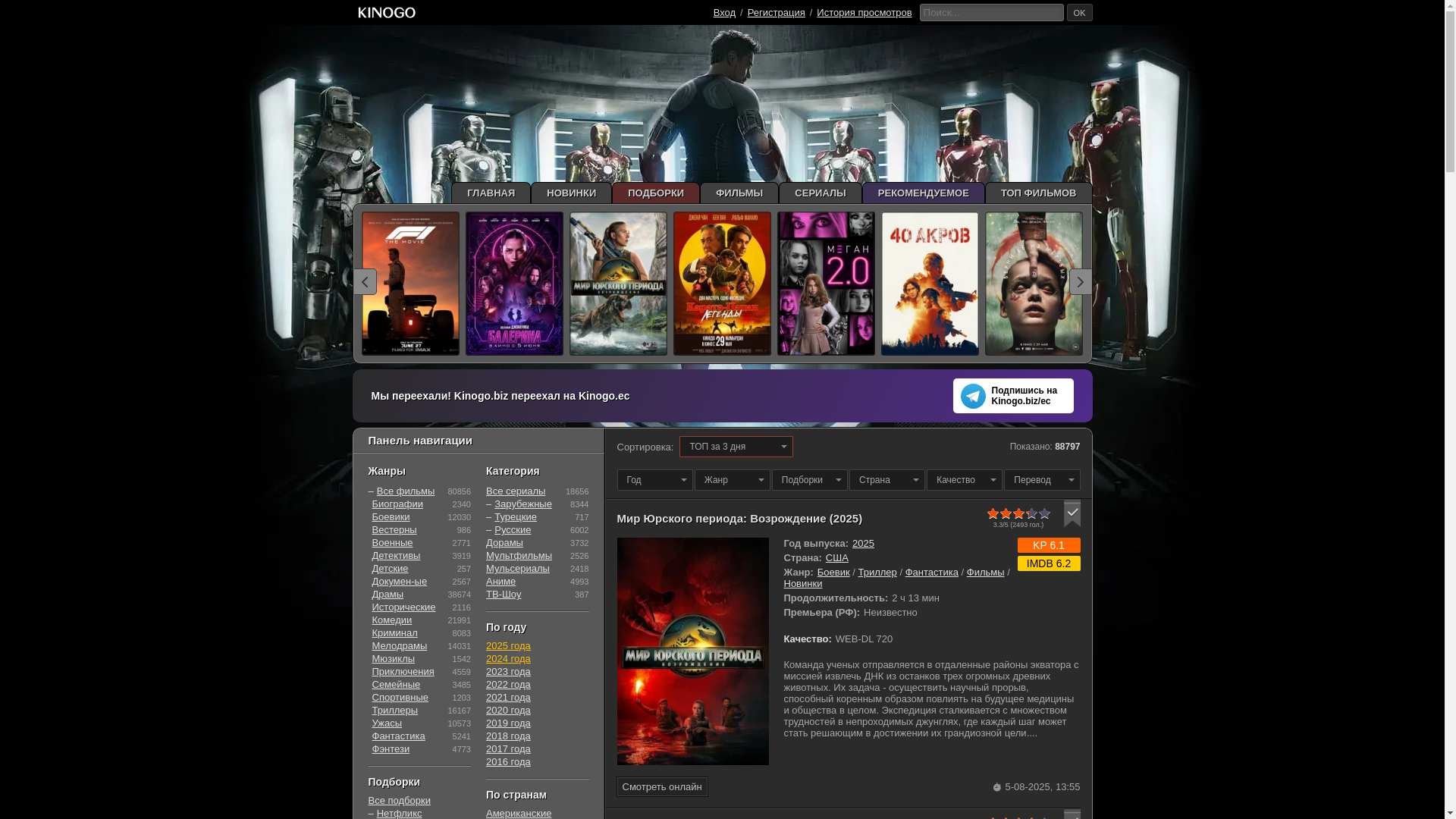Image resolution: width=1456 pixels, height=819 pixels.
Task: Click the IMDB 6.2 rating badge
Action: pyautogui.click(x=1049, y=563)
